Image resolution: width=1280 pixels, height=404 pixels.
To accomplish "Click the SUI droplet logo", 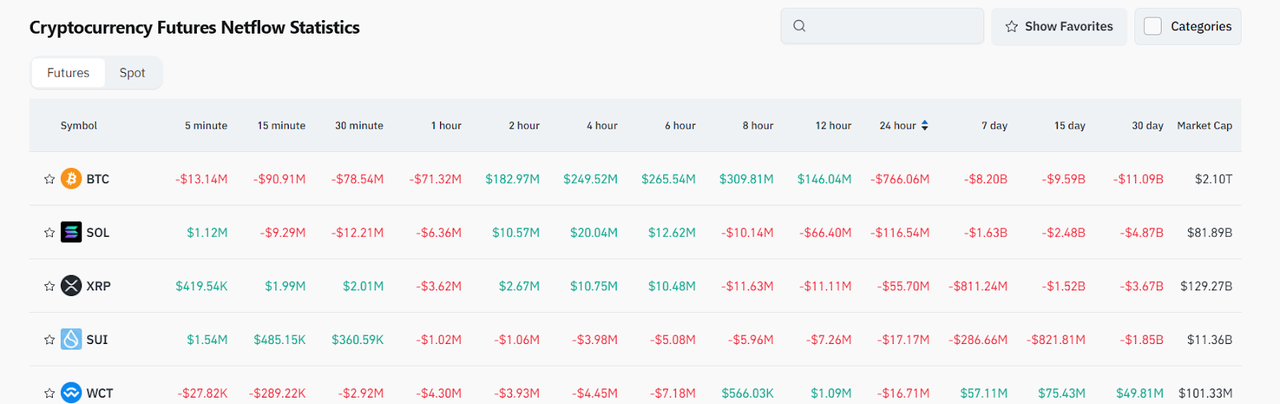I will tap(71, 339).
